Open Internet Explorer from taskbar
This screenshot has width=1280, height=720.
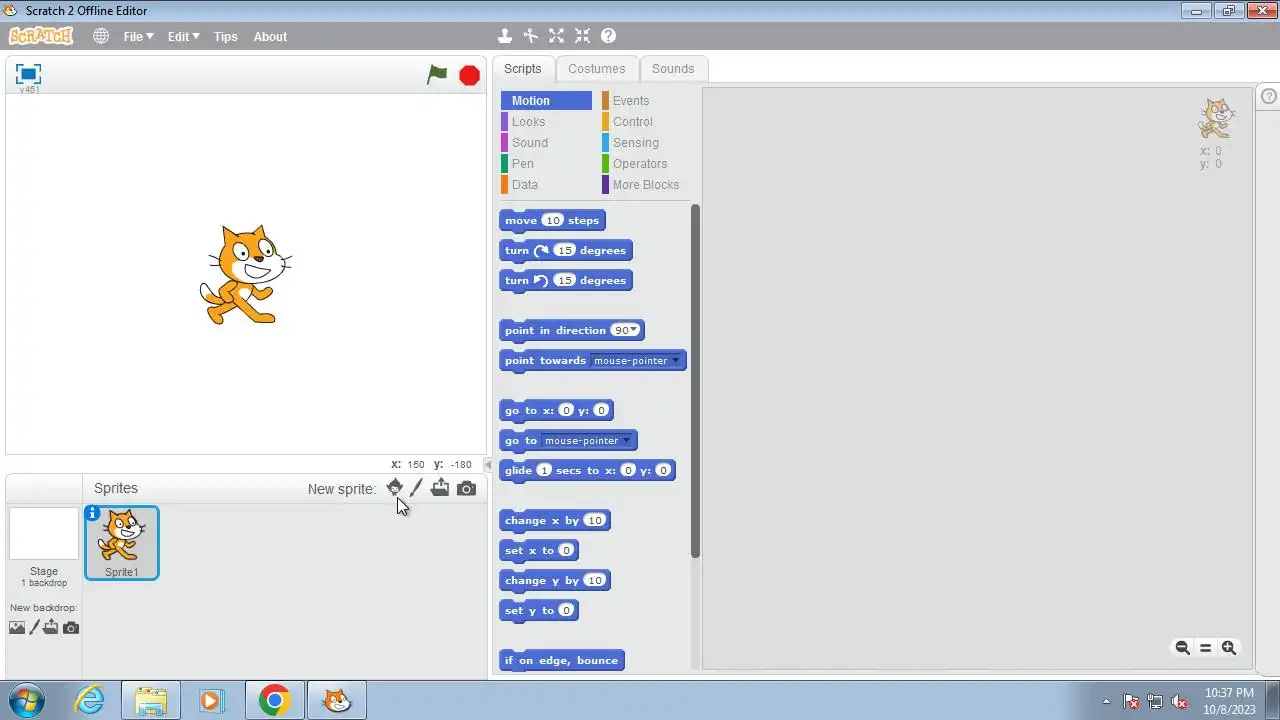[90, 700]
